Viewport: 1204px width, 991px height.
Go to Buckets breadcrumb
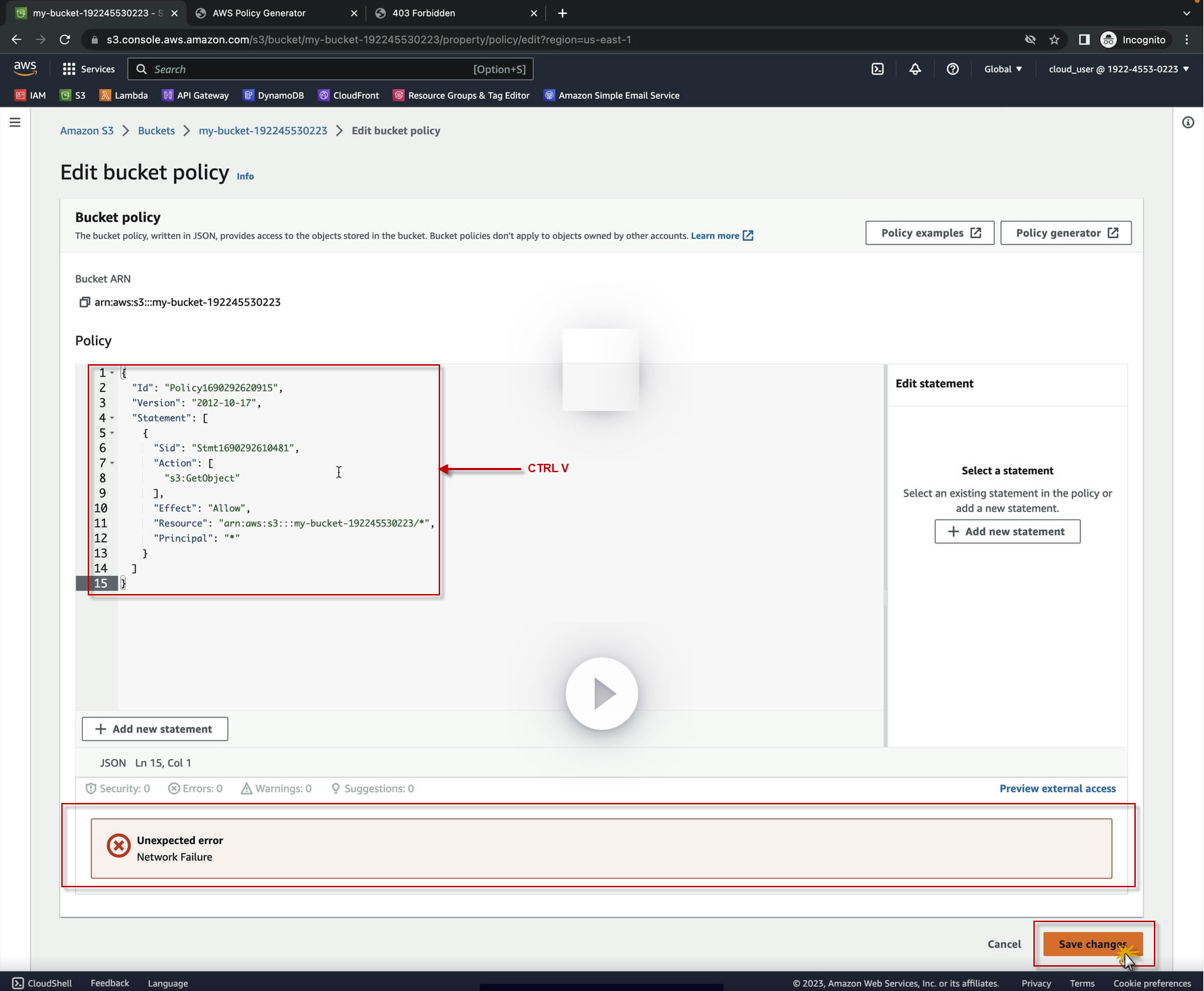[x=156, y=131]
